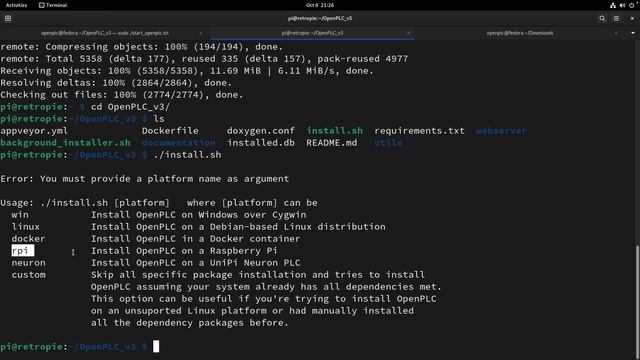Click the 'documentation' directory name
The width and height of the screenshot is (640, 360).
[x=179, y=142]
